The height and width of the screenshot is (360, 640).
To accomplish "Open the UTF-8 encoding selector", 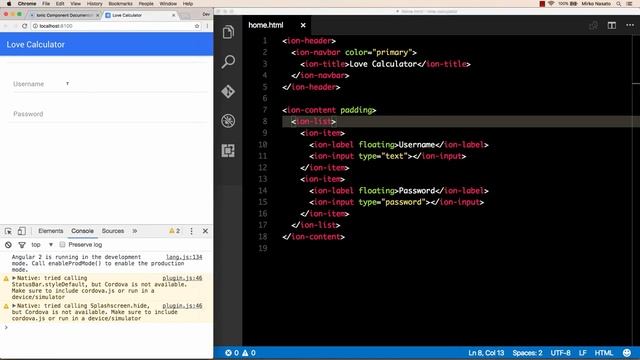I will (x=560, y=353).
